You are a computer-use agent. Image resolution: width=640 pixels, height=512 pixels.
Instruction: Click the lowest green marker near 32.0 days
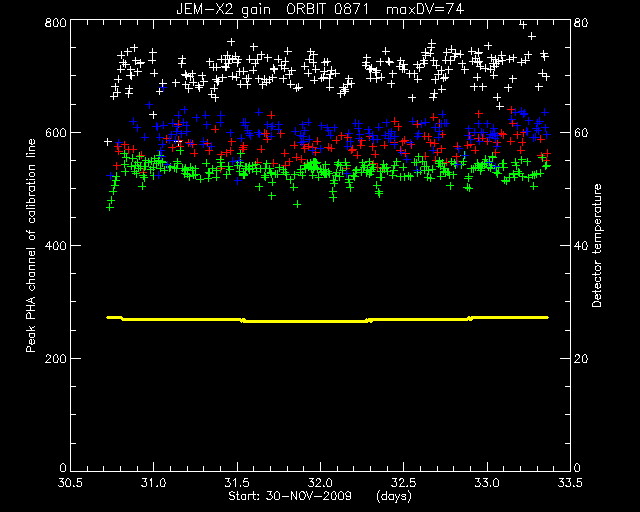(x=297, y=204)
